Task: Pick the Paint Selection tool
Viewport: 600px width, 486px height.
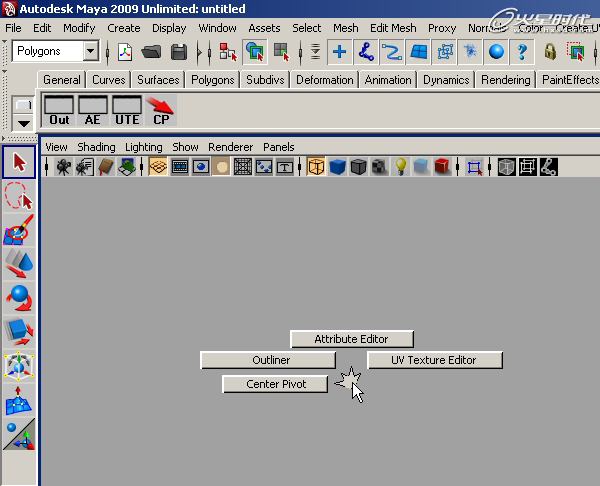Action: pos(19,231)
